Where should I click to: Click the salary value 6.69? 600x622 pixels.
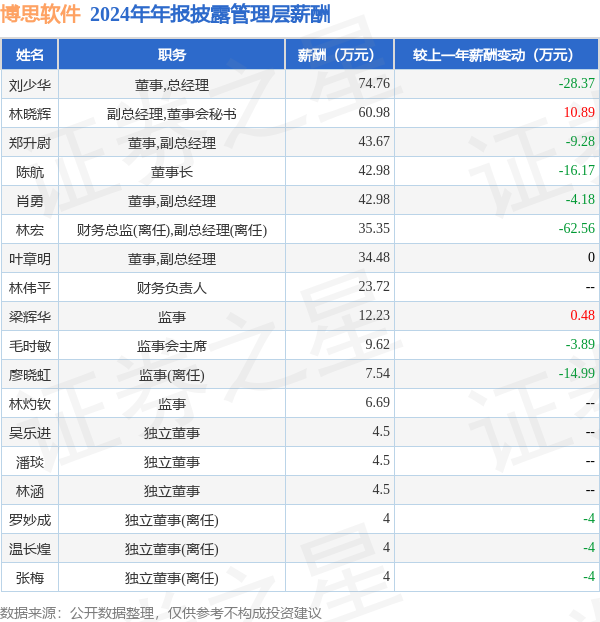(x=378, y=402)
